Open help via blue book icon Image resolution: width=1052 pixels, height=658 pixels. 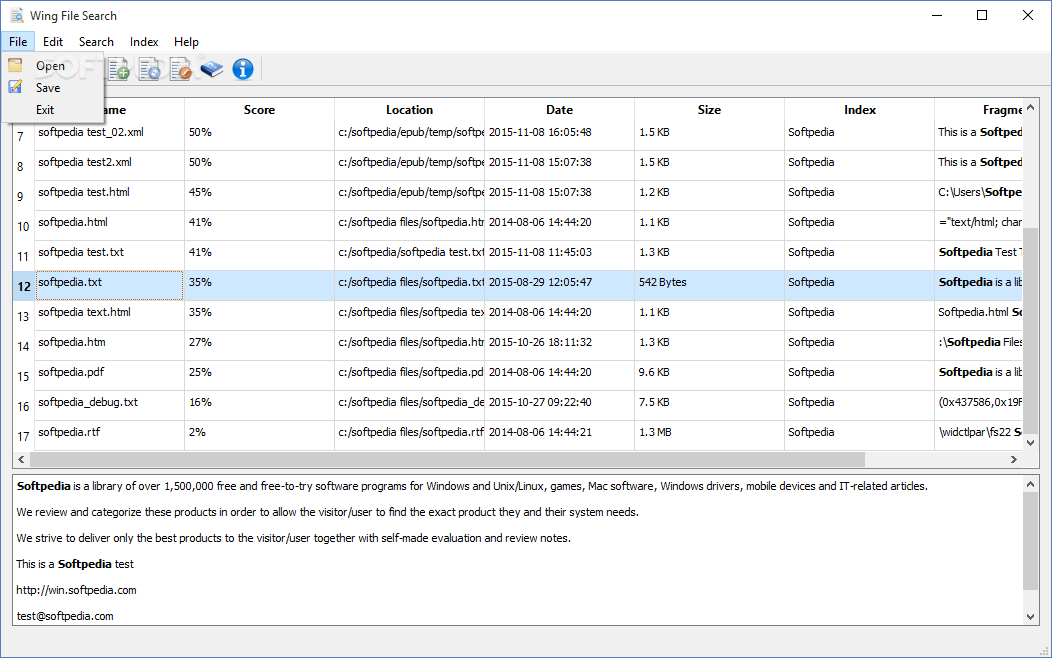click(x=211, y=69)
